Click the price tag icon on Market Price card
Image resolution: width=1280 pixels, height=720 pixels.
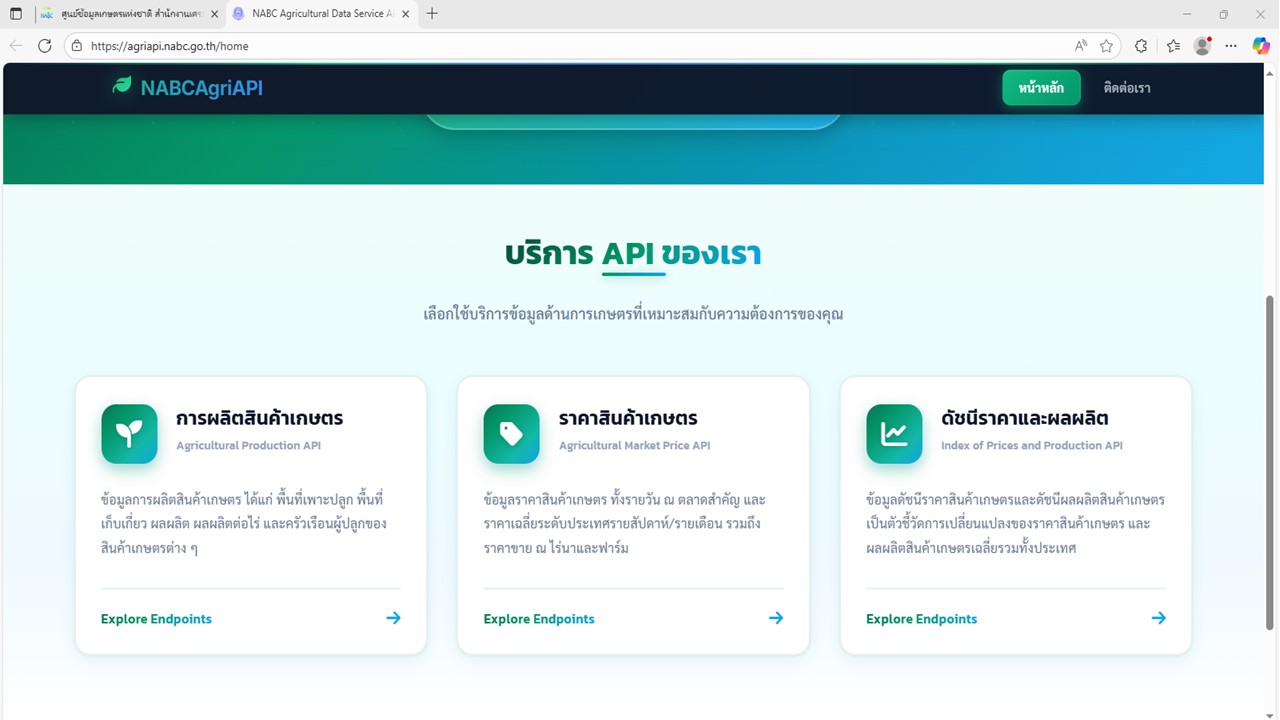(511, 434)
